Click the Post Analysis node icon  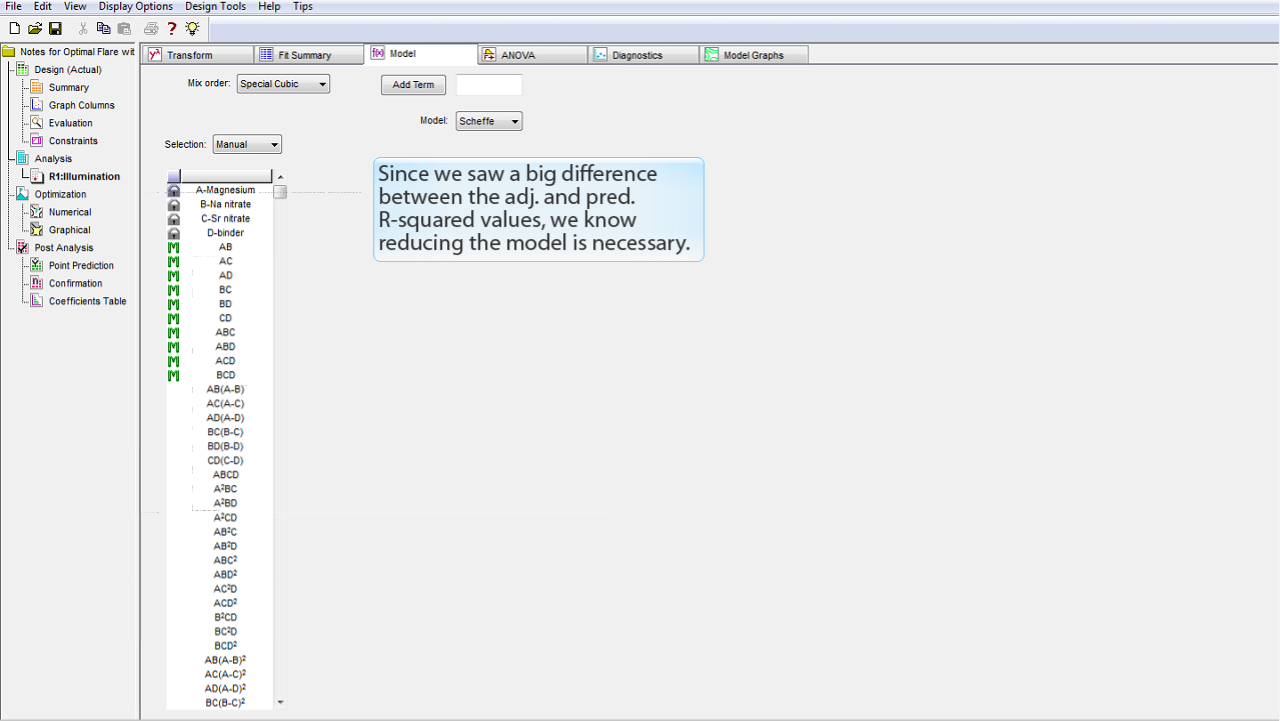pos(22,247)
